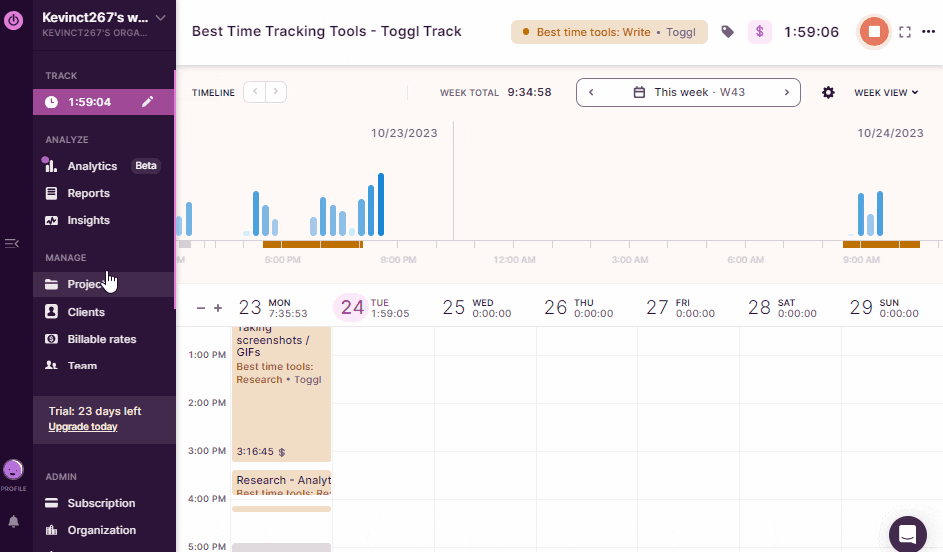Viewport: 943px width, 552px height.
Task: Toggle the billable dollar sign icon
Action: pos(760,32)
